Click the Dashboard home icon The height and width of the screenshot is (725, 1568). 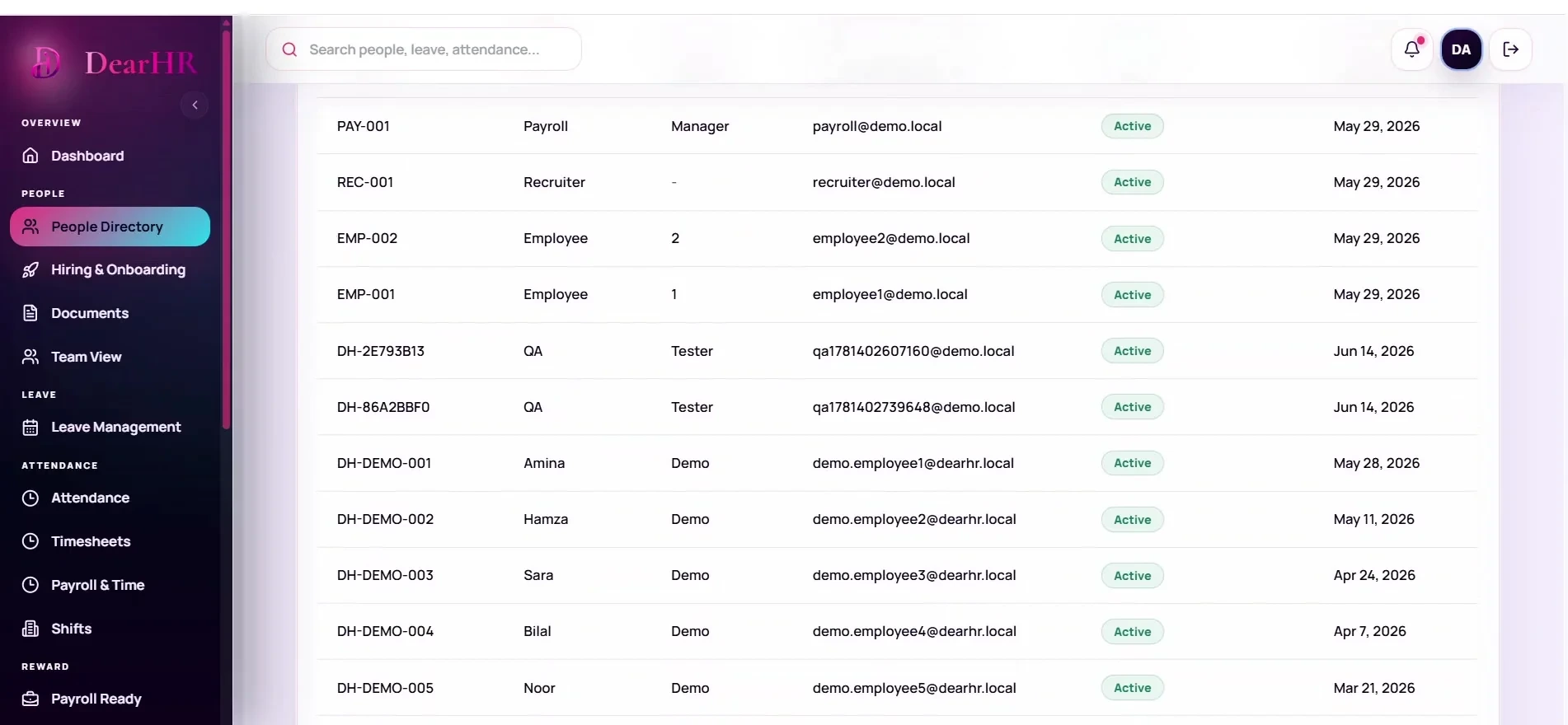pos(31,156)
